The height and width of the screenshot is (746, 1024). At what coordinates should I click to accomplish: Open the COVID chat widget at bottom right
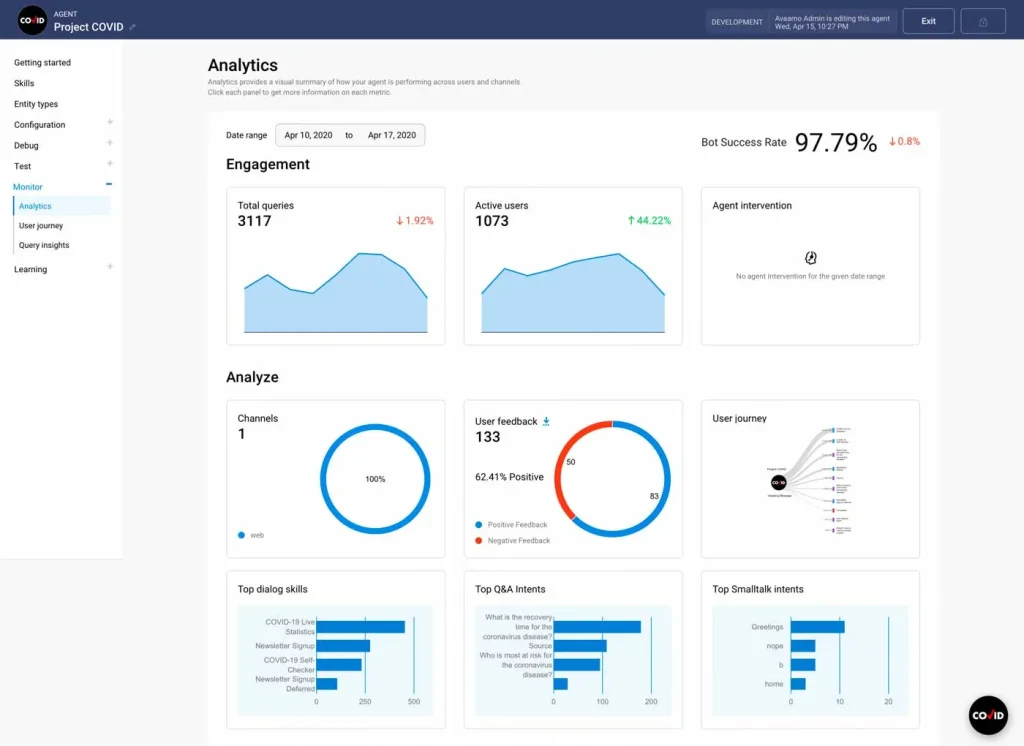tap(987, 715)
